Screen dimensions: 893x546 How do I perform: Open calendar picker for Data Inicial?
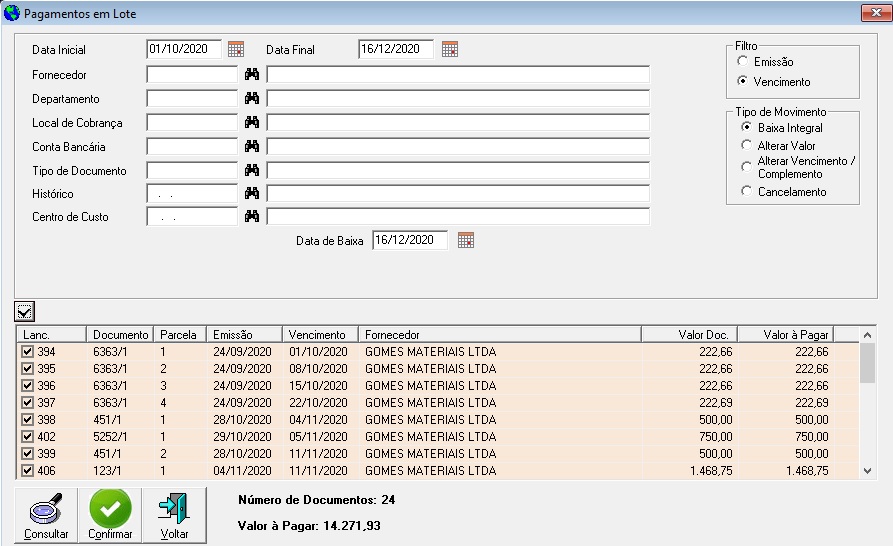point(236,49)
